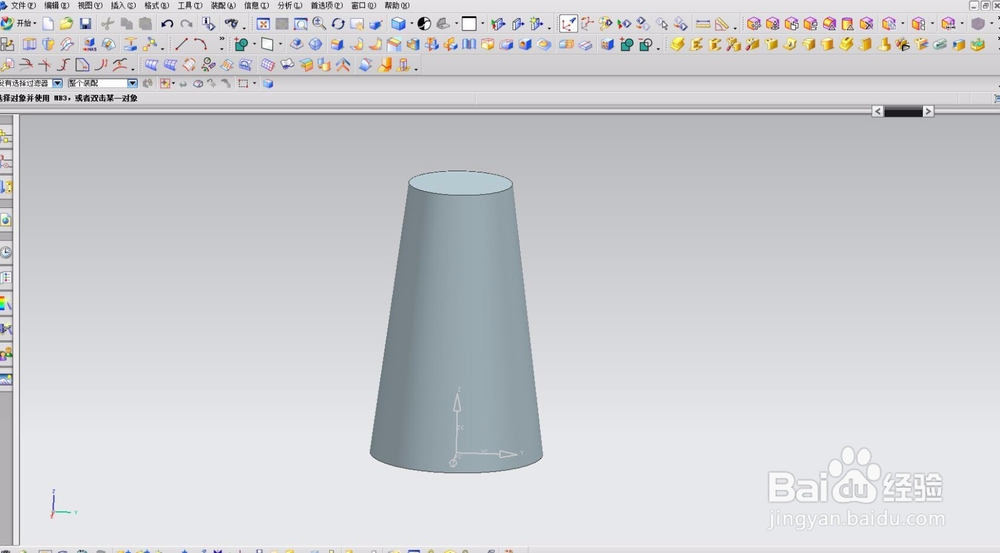Open the 格式 (Format) menu

pos(157,6)
